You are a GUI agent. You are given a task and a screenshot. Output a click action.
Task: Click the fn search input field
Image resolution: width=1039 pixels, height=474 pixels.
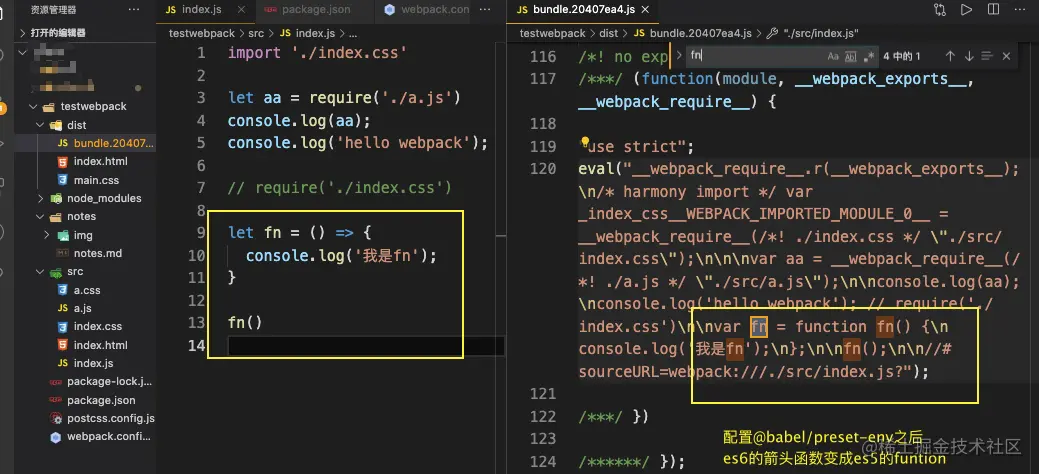[754, 56]
